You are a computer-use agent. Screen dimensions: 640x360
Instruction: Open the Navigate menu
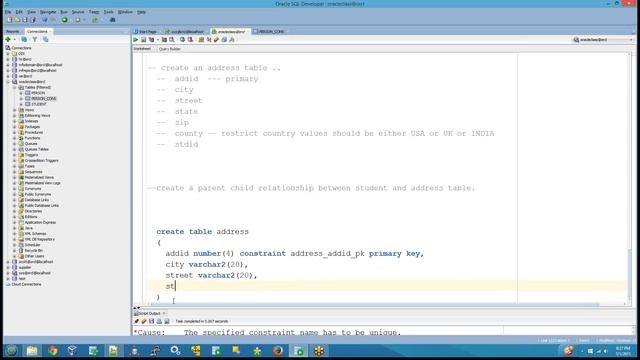pyautogui.click(x=48, y=12)
